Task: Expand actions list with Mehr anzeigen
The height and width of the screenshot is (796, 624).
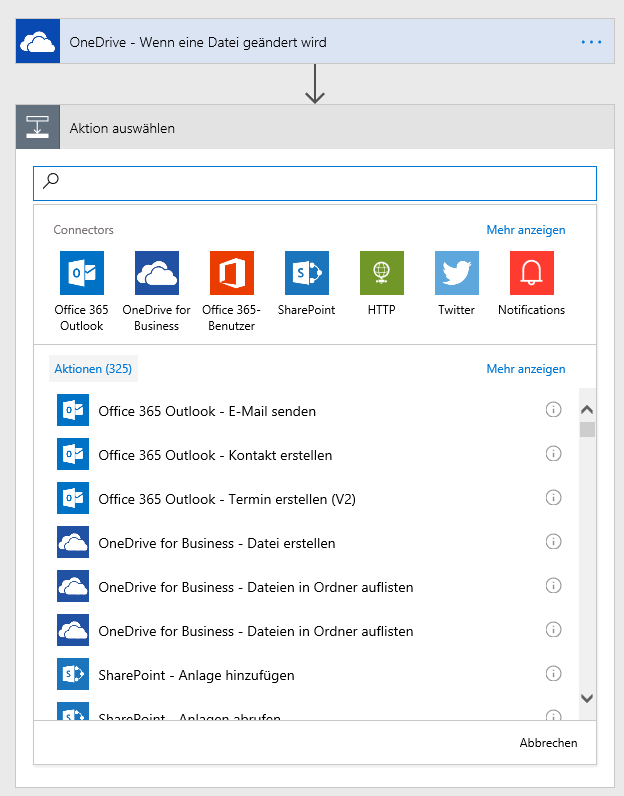Action: [x=526, y=369]
